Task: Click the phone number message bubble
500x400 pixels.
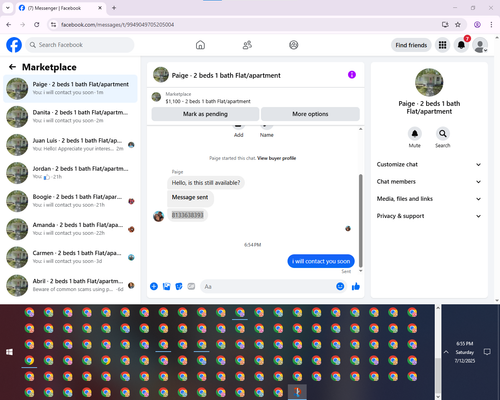Action: 187,215
